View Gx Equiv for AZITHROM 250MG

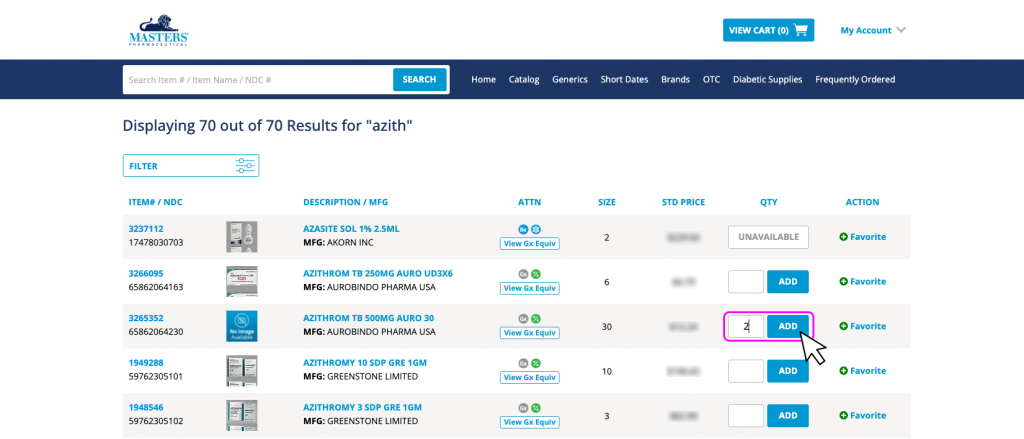(x=530, y=288)
